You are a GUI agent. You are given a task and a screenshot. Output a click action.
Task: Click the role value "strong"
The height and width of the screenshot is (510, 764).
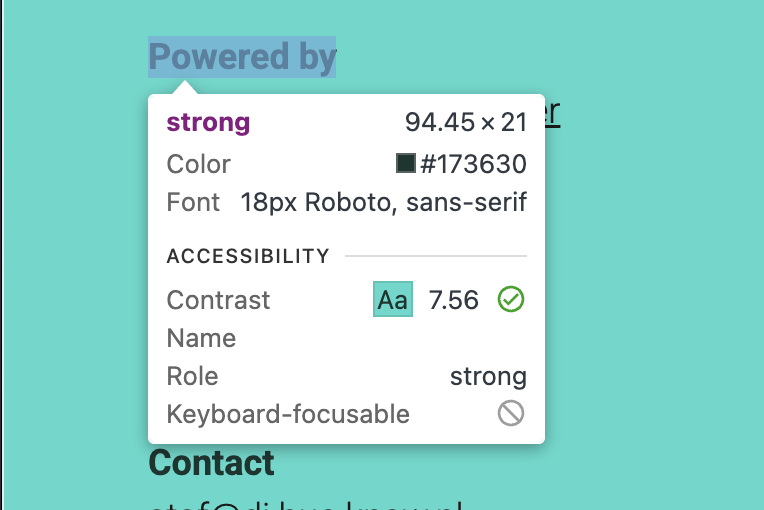tap(488, 376)
